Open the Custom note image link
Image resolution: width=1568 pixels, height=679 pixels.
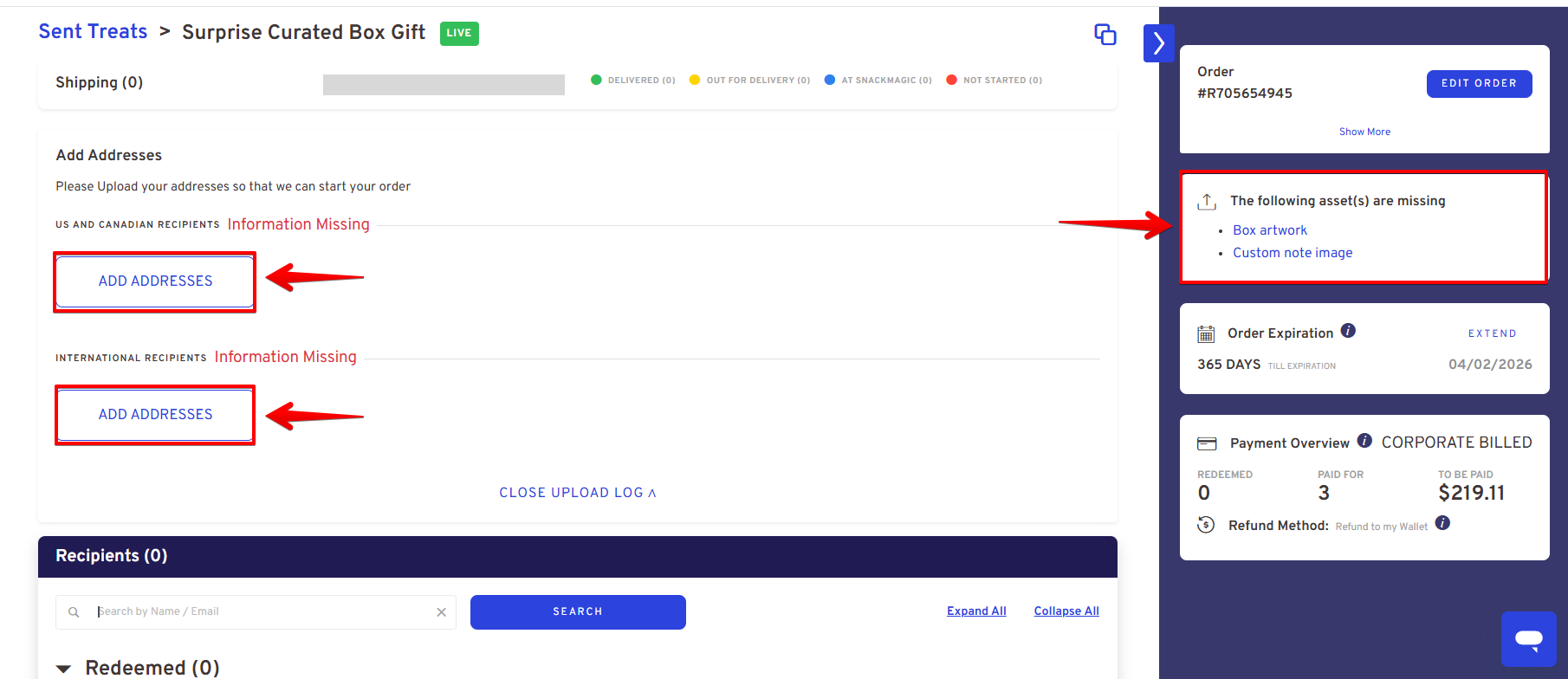(x=1292, y=253)
